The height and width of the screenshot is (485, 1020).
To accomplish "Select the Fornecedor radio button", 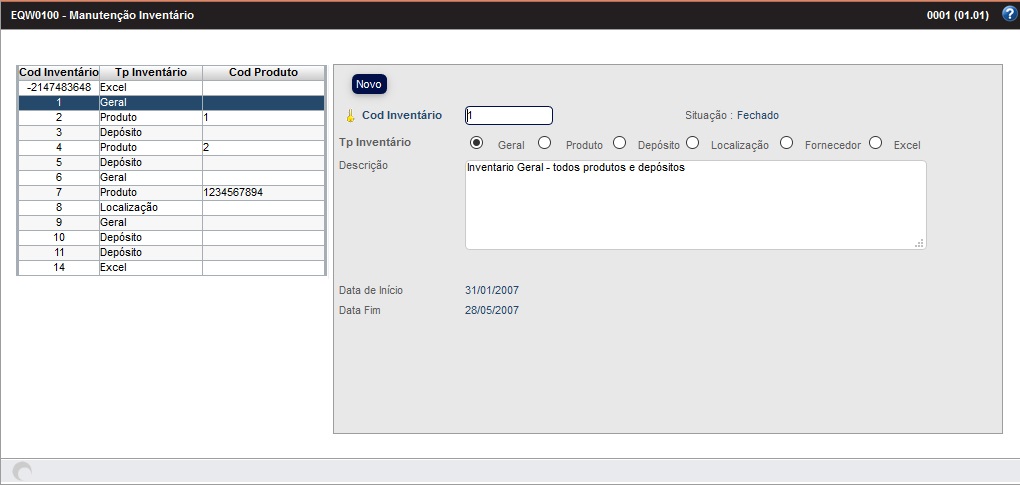I will coord(786,143).
